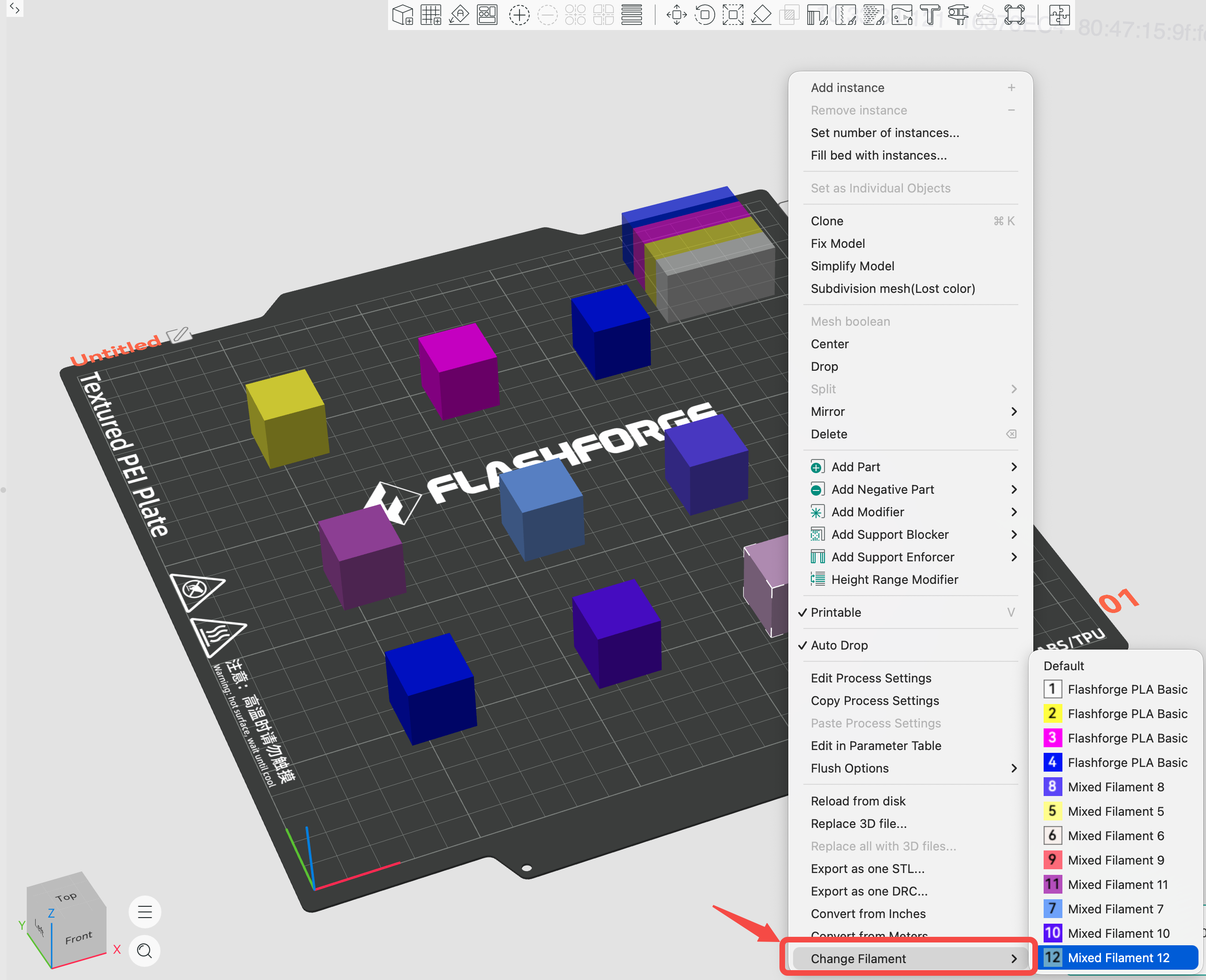Select the Text shape tool
The height and width of the screenshot is (980, 1206).
tap(930, 15)
